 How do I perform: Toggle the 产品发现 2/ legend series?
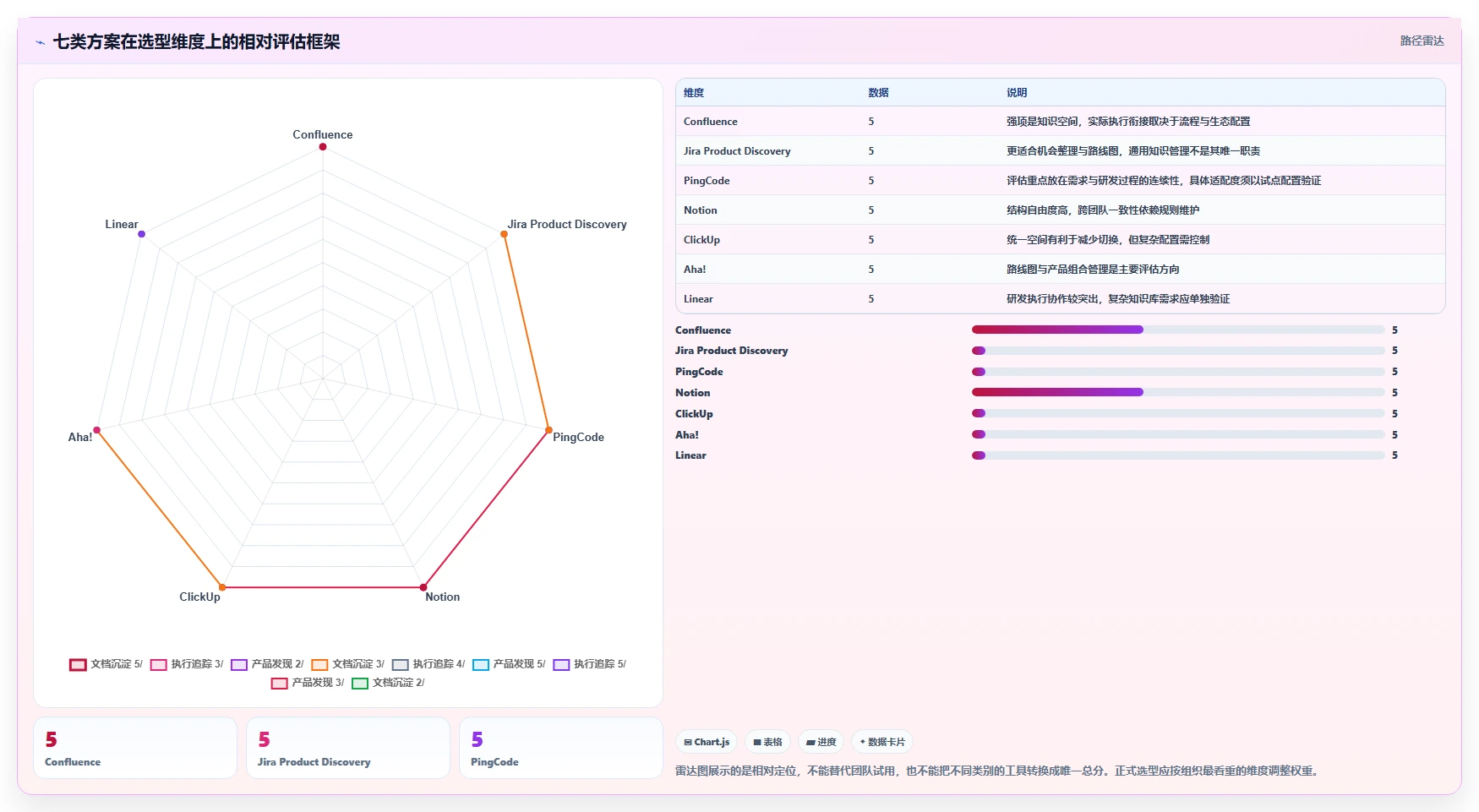coord(267,664)
